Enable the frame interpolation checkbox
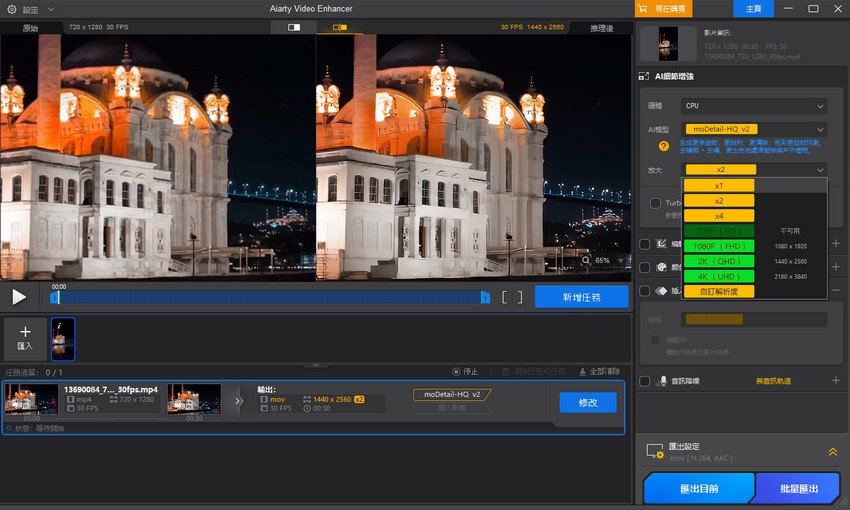 pos(645,291)
